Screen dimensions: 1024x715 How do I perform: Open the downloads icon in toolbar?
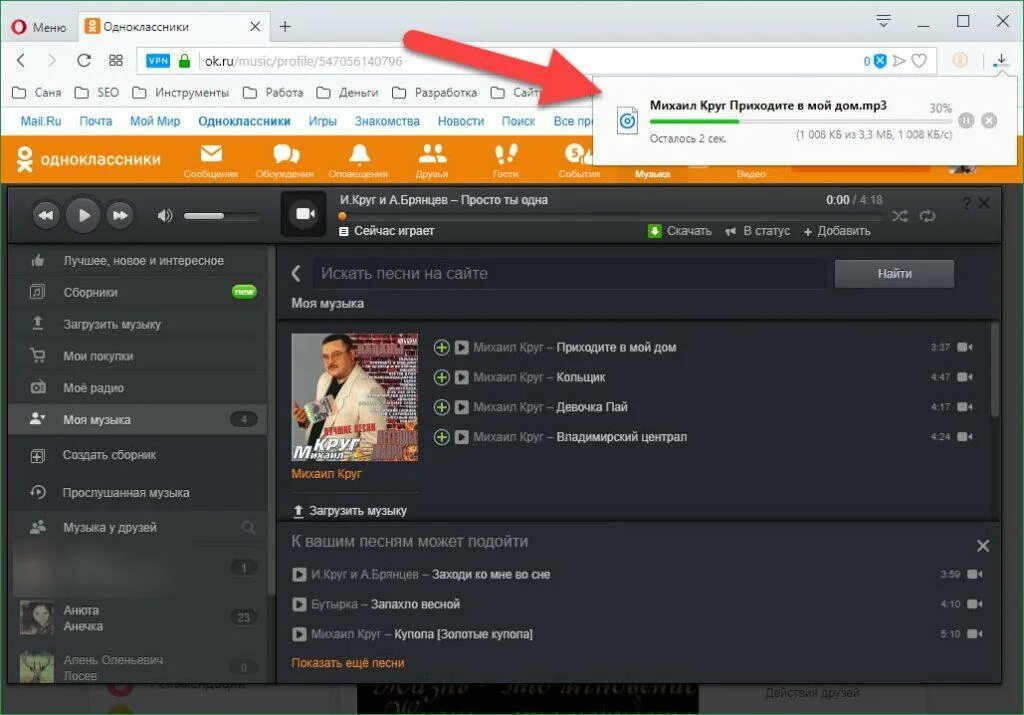(x=1000, y=61)
